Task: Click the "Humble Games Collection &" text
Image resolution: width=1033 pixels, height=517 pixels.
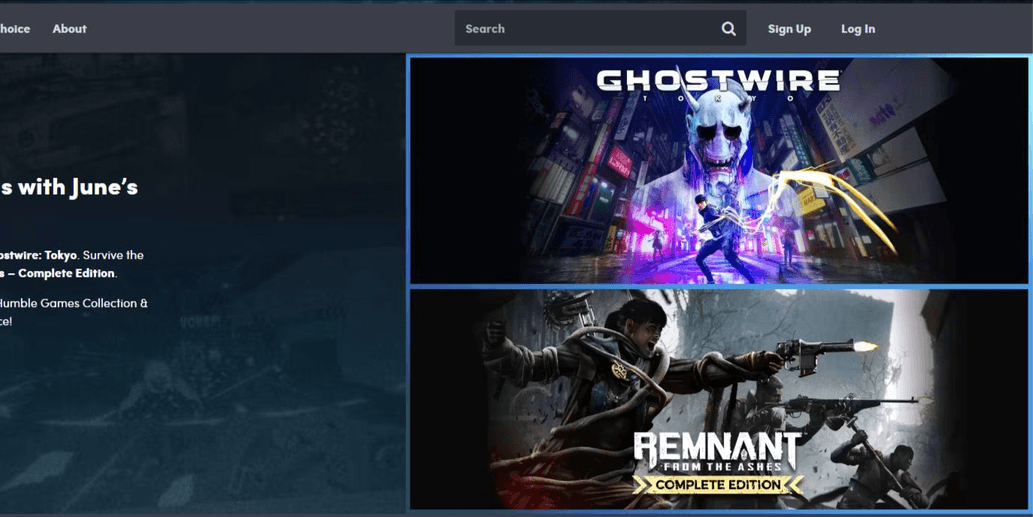Action: 74,304
